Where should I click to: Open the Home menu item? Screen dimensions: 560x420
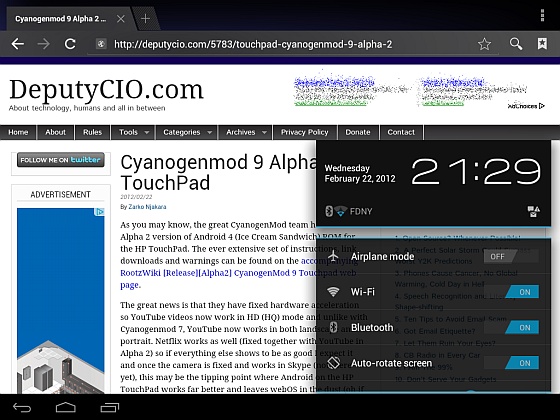18,132
